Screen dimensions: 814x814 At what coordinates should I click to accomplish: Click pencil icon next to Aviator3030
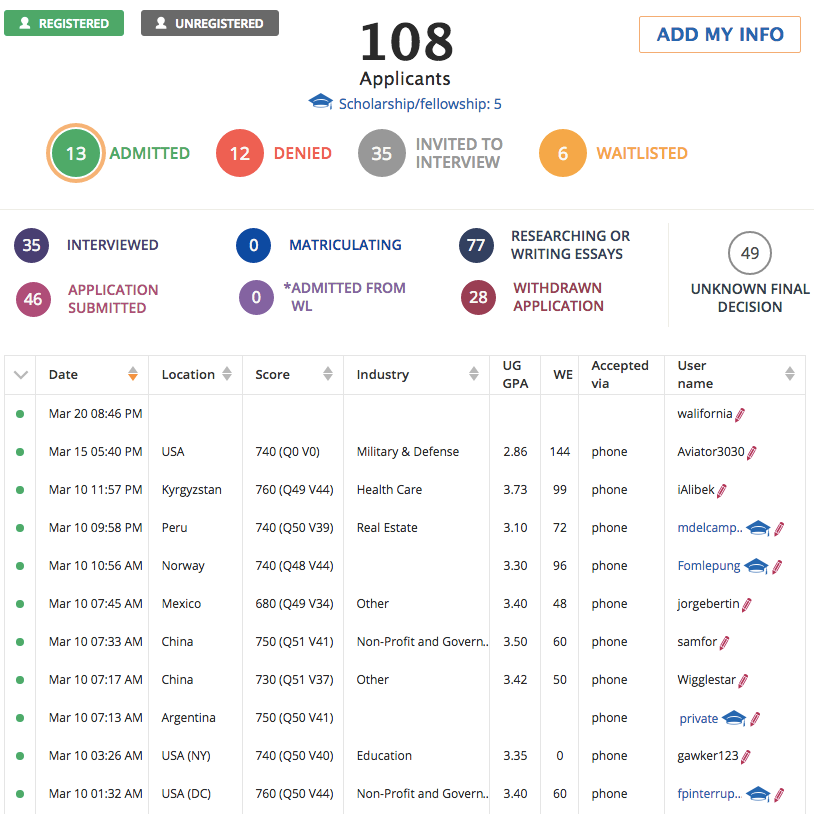click(752, 452)
